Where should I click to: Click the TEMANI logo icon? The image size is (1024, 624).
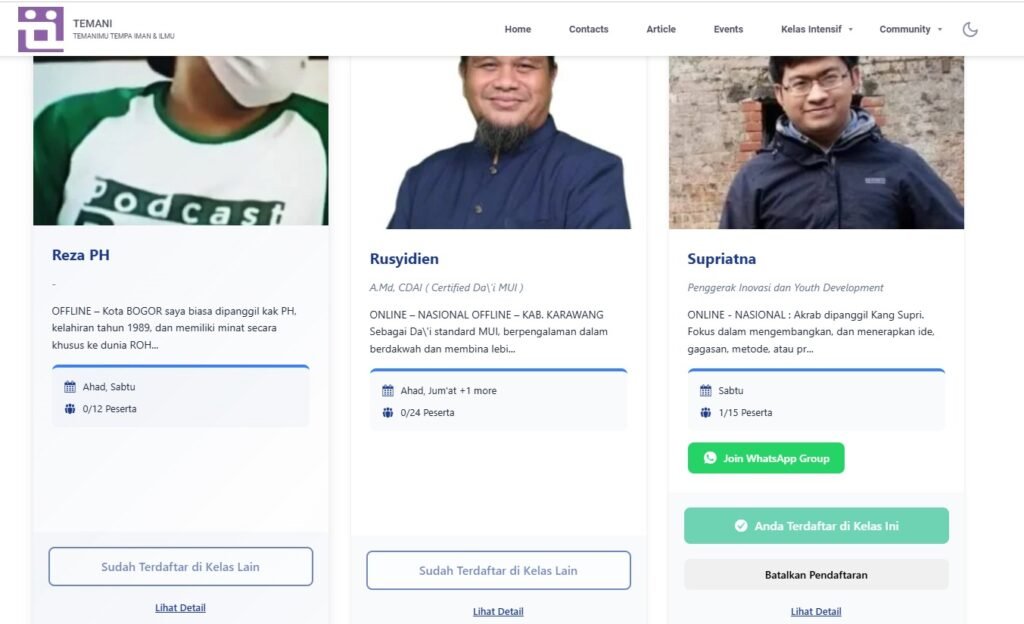point(40,29)
